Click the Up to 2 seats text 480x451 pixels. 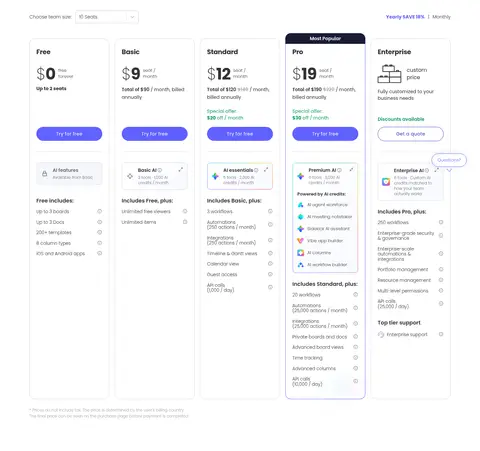(x=51, y=88)
